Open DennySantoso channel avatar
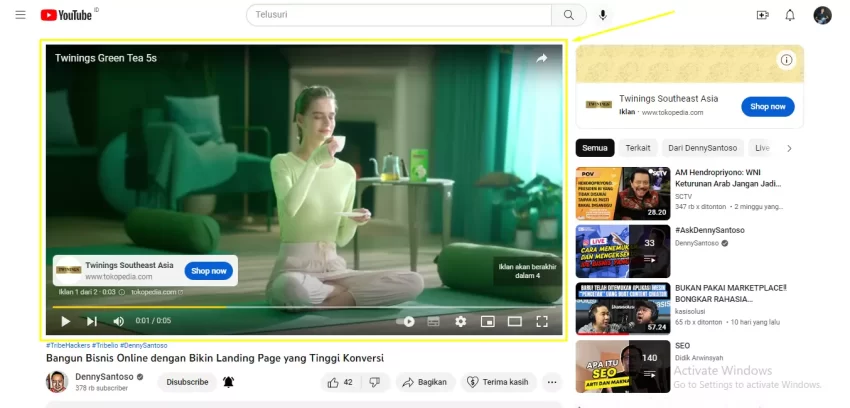This screenshot has height=408, width=850. click(x=57, y=381)
